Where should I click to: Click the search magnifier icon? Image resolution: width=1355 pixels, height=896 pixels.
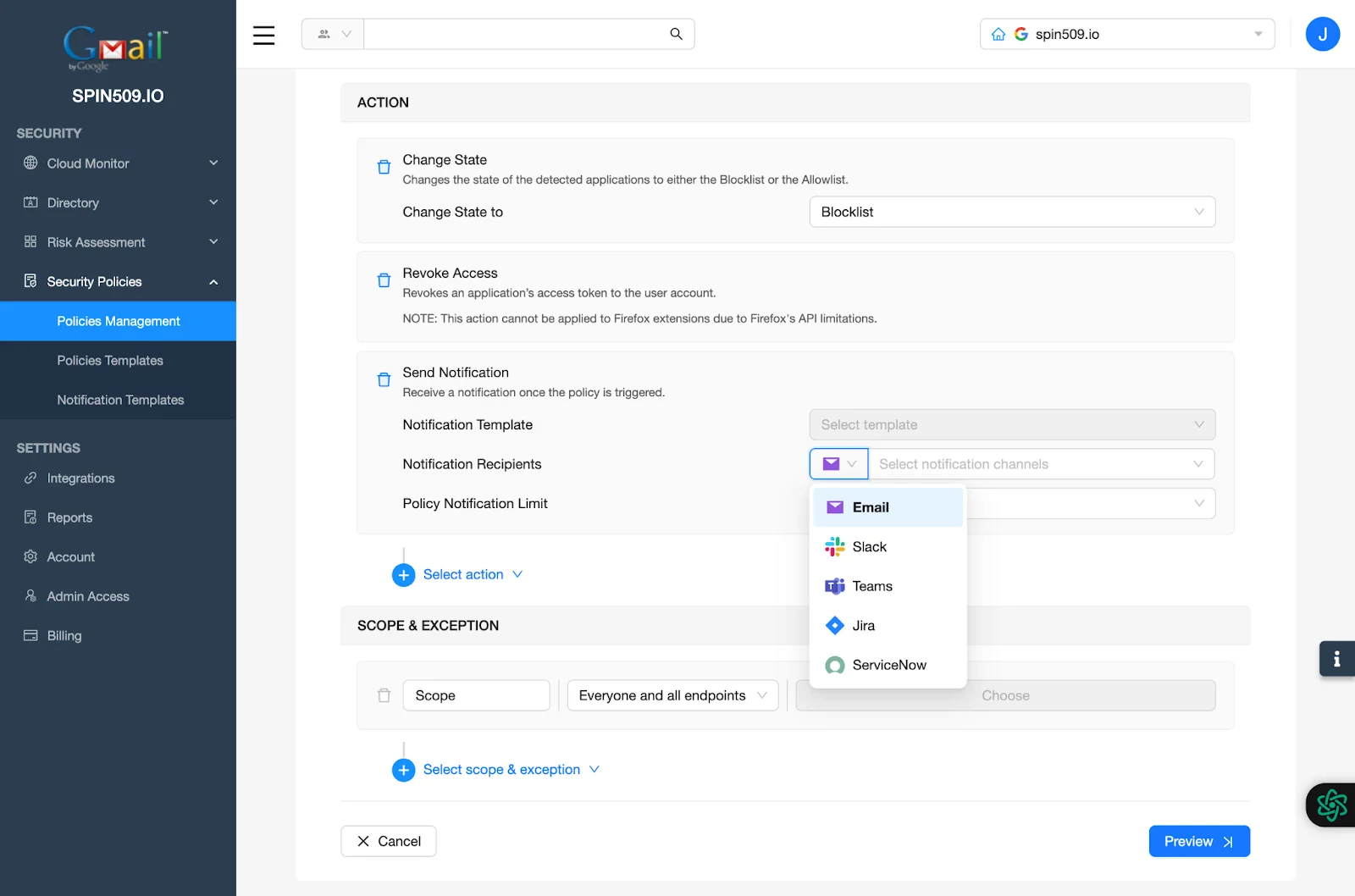(x=675, y=34)
